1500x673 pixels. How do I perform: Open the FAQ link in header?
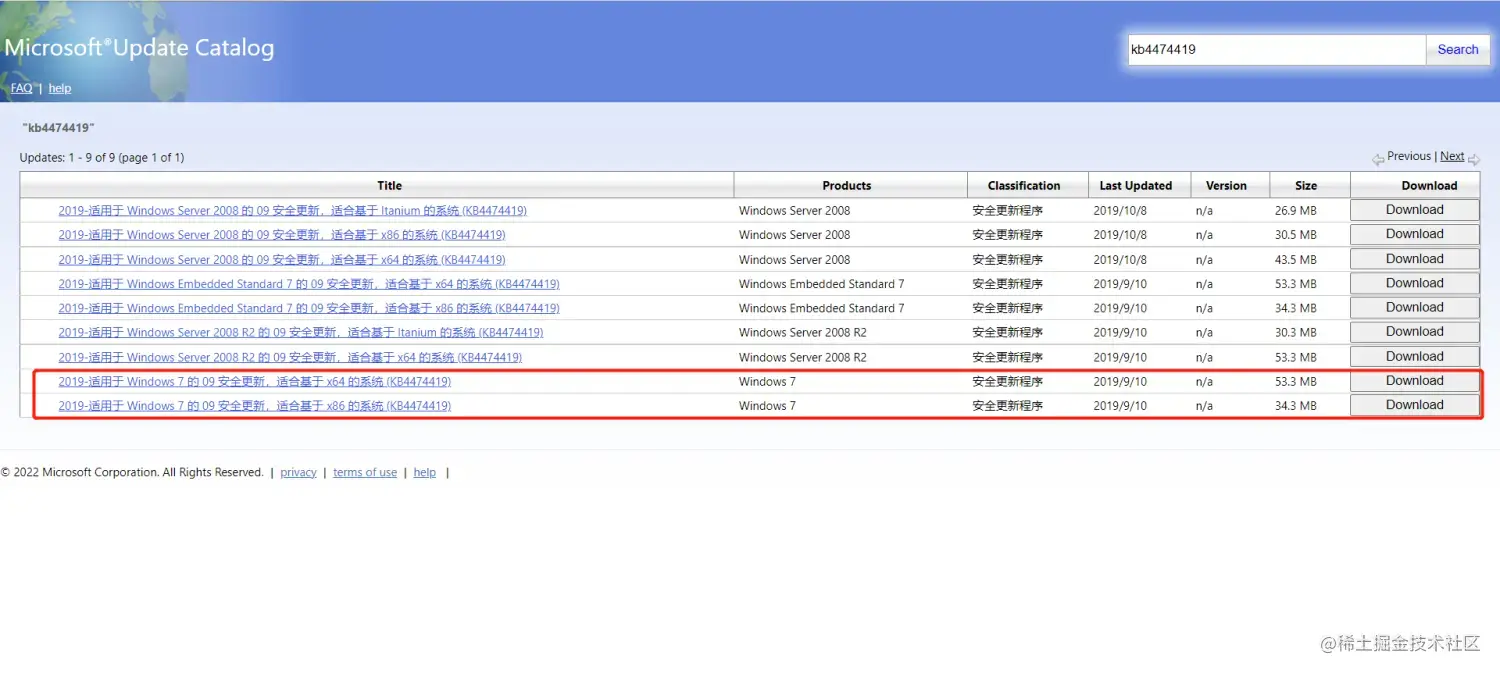(21, 88)
